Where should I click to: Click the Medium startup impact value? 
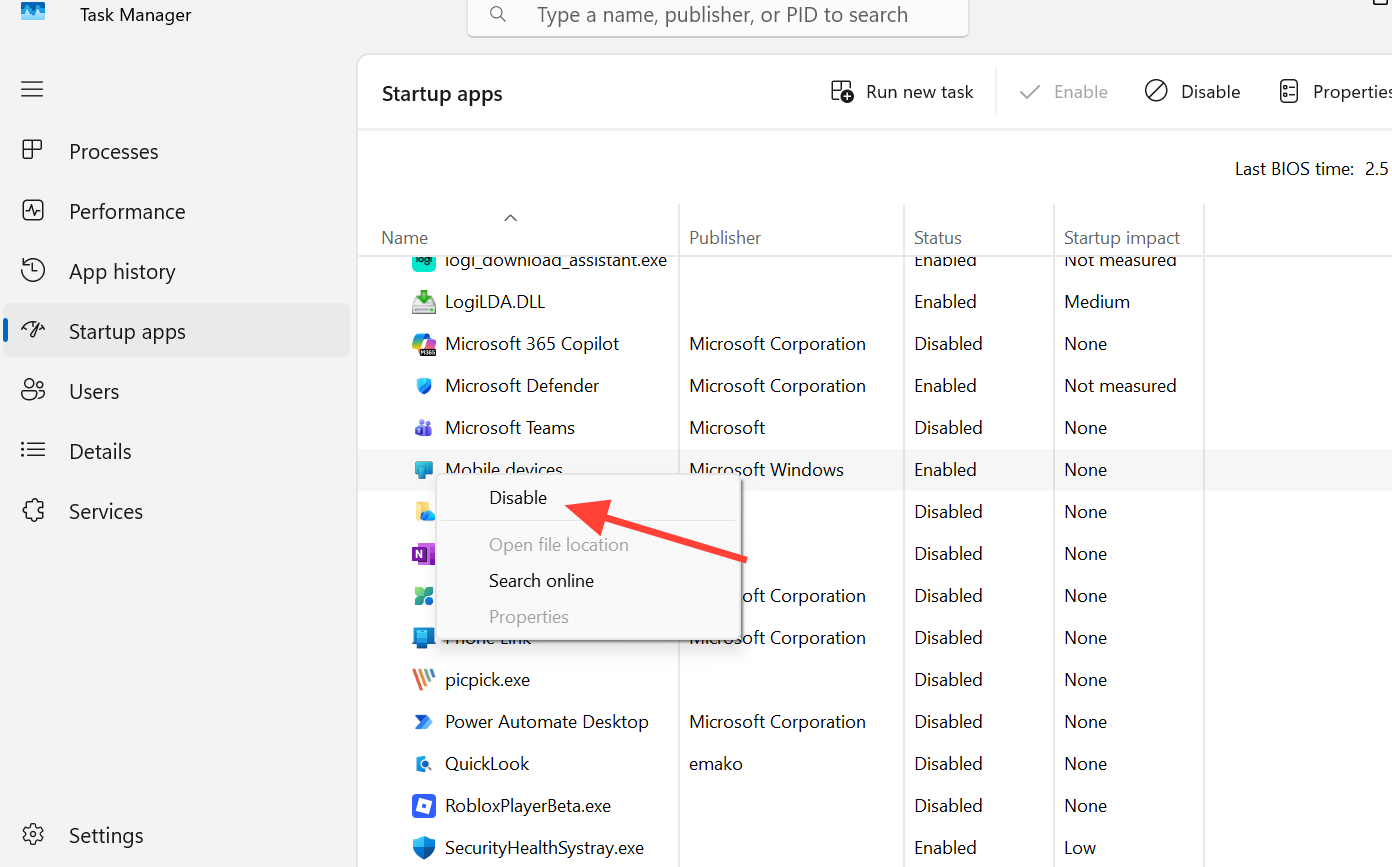coord(1097,302)
